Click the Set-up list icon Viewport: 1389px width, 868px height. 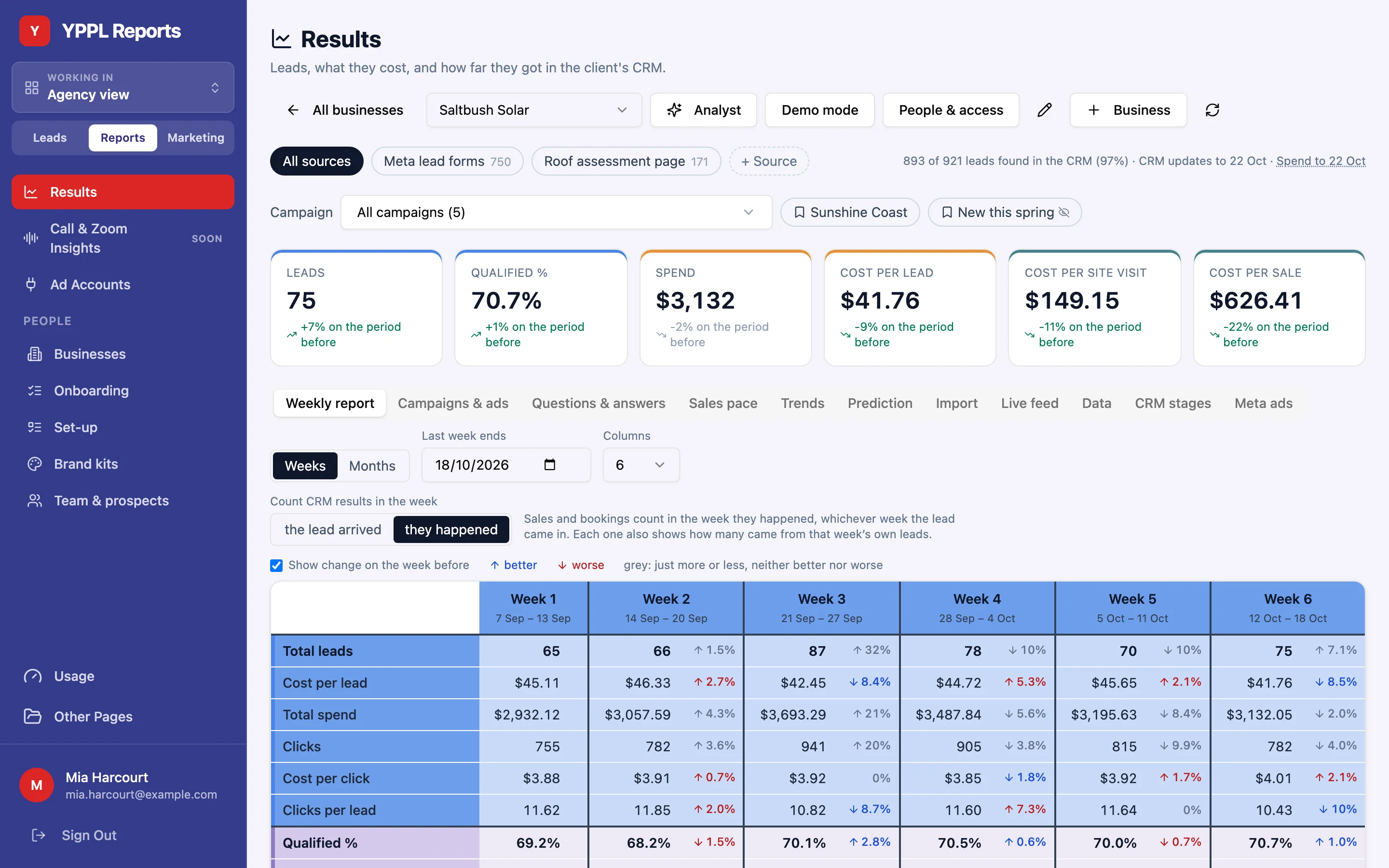coord(35,427)
